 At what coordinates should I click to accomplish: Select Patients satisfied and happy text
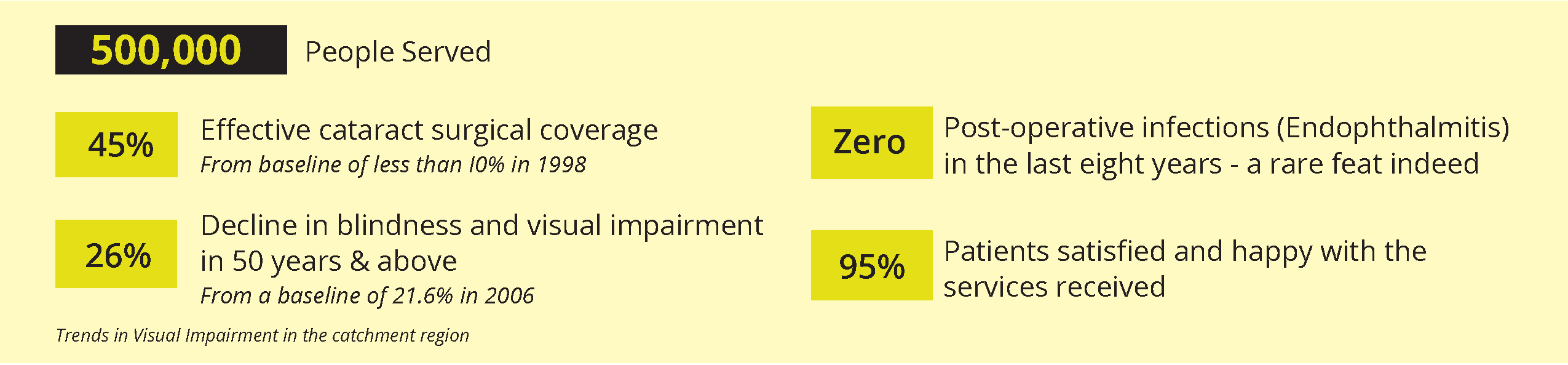[x=1186, y=252]
